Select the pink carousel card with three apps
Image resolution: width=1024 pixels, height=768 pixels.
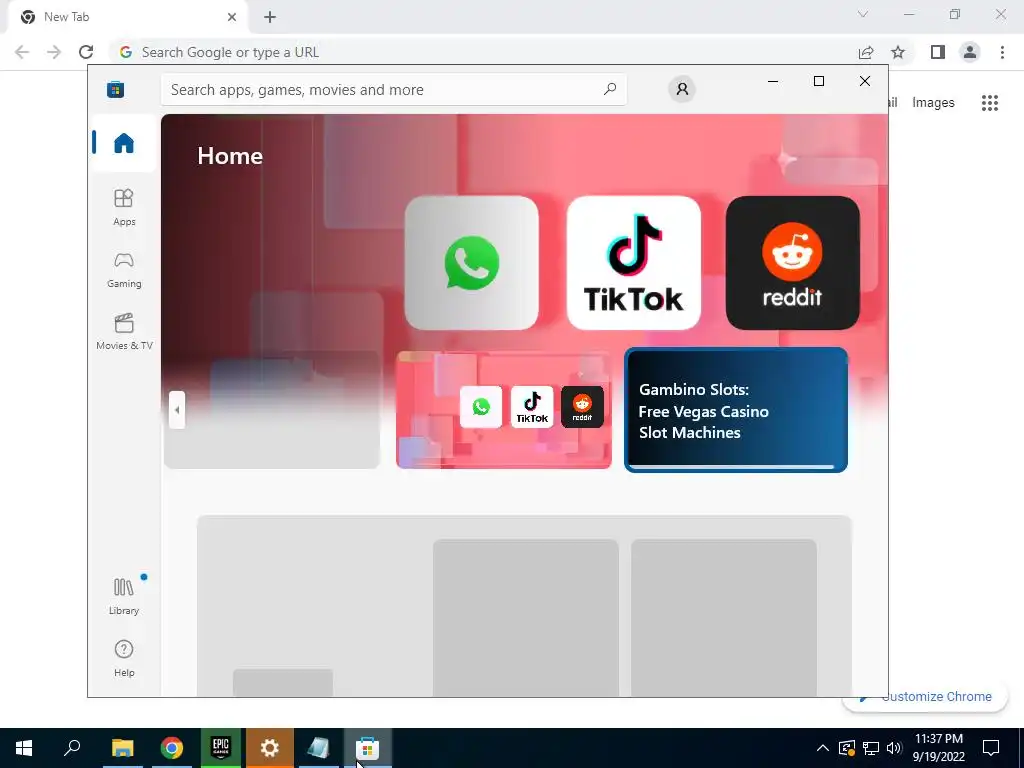pyautogui.click(x=504, y=410)
